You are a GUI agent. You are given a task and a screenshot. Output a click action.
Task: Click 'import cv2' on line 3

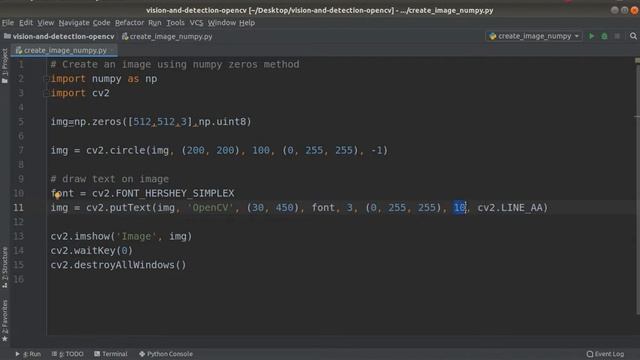pyautogui.click(x=80, y=93)
